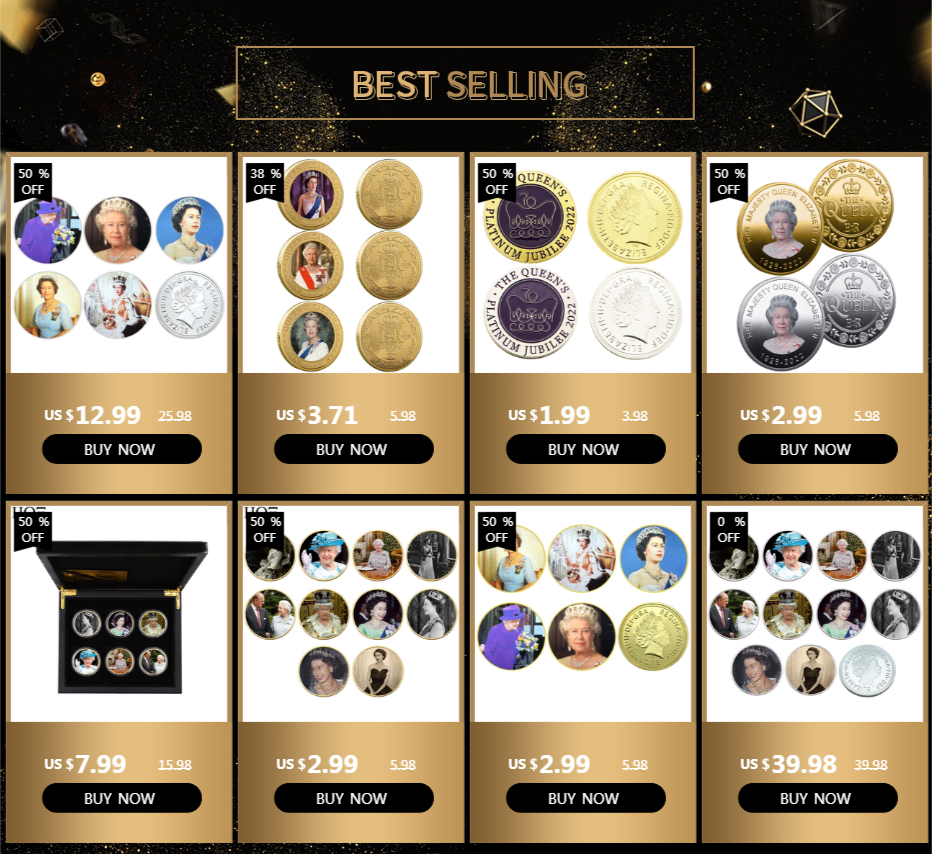This screenshot has width=932, height=854.
Task: Open the black coin gift box product image
Action: [x=119, y=614]
